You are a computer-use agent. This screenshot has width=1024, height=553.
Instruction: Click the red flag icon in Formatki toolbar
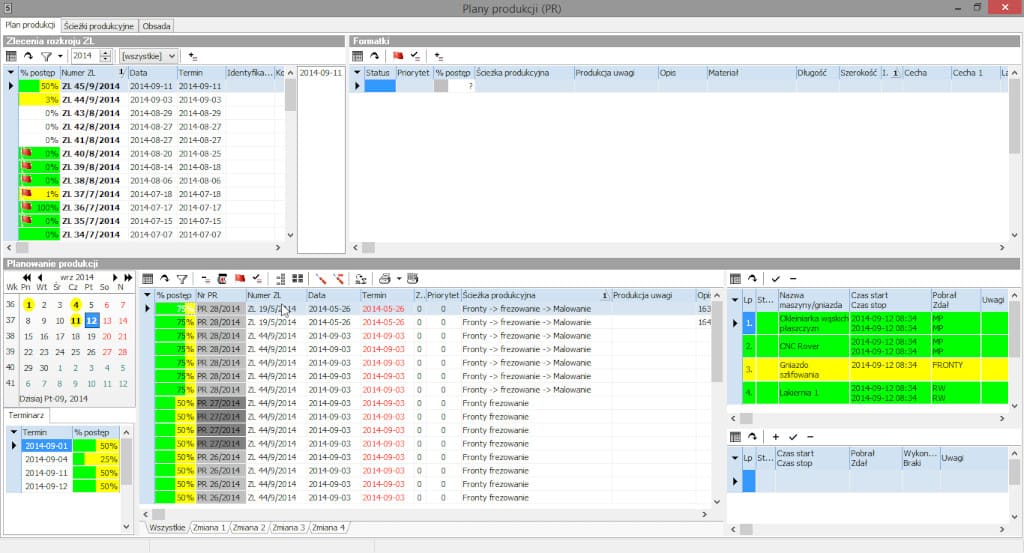[x=397, y=57]
